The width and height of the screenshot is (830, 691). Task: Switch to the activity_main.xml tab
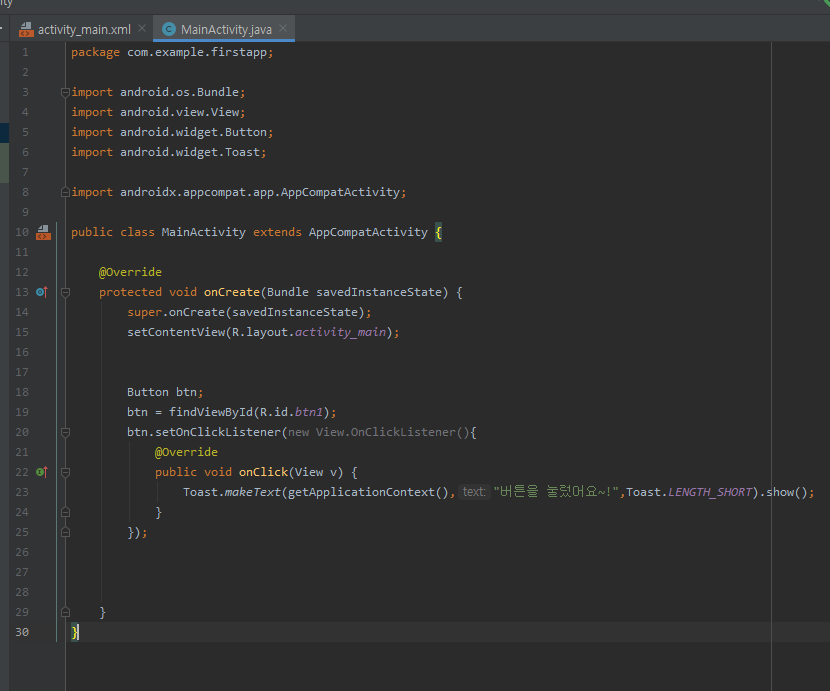click(84, 29)
